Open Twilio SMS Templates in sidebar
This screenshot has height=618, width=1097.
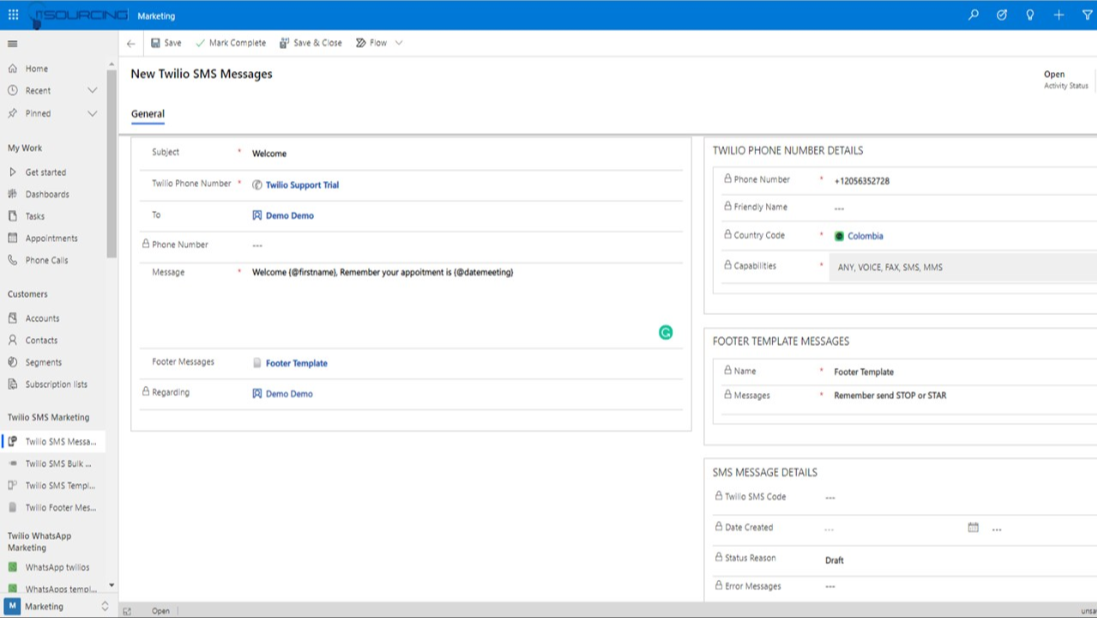53,485
